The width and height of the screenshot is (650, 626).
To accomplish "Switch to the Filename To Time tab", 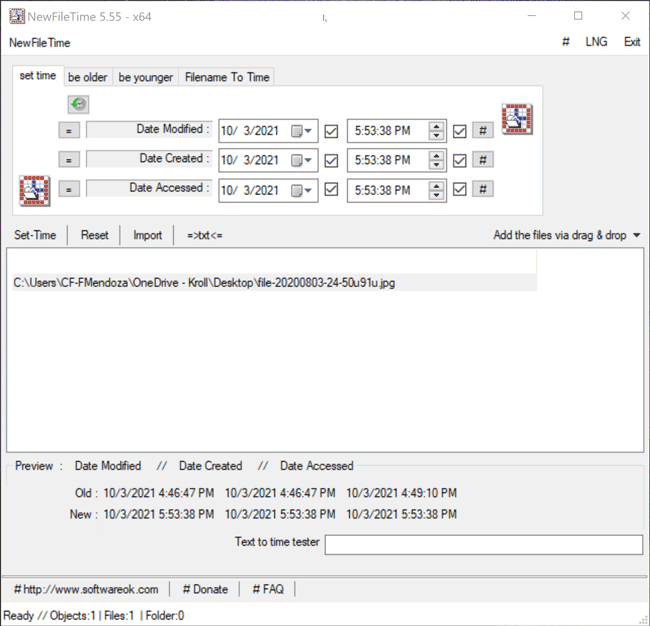I will coord(226,77).
